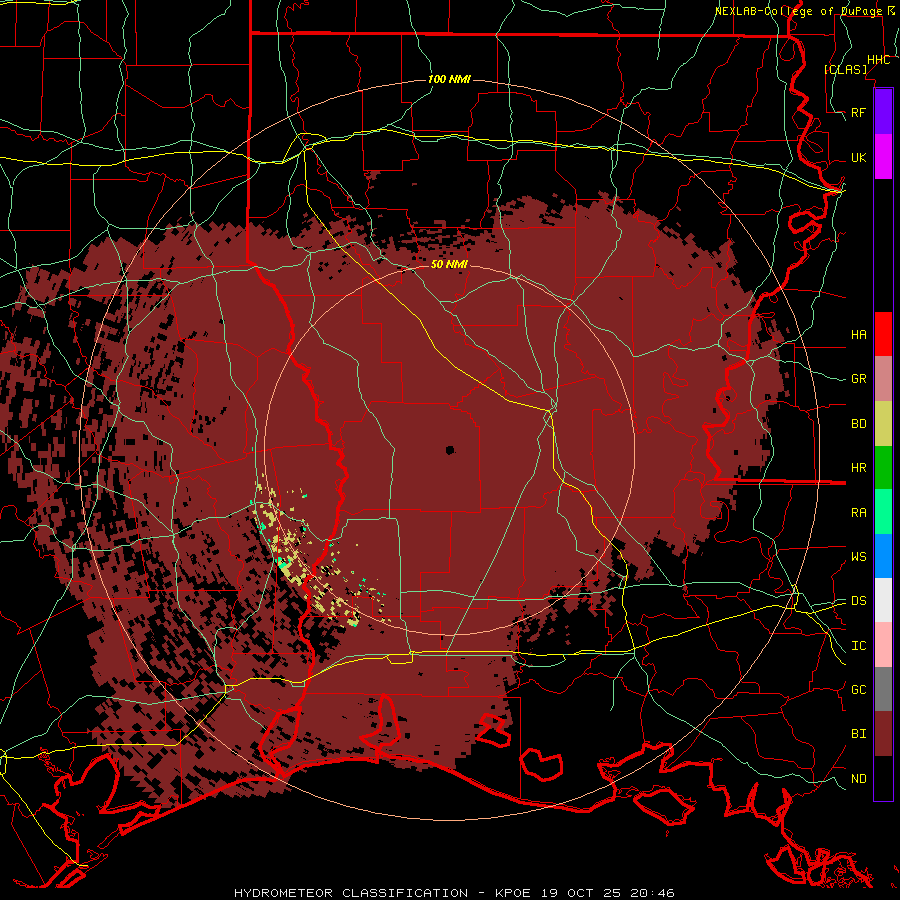Click the black radar site dot

449,450
